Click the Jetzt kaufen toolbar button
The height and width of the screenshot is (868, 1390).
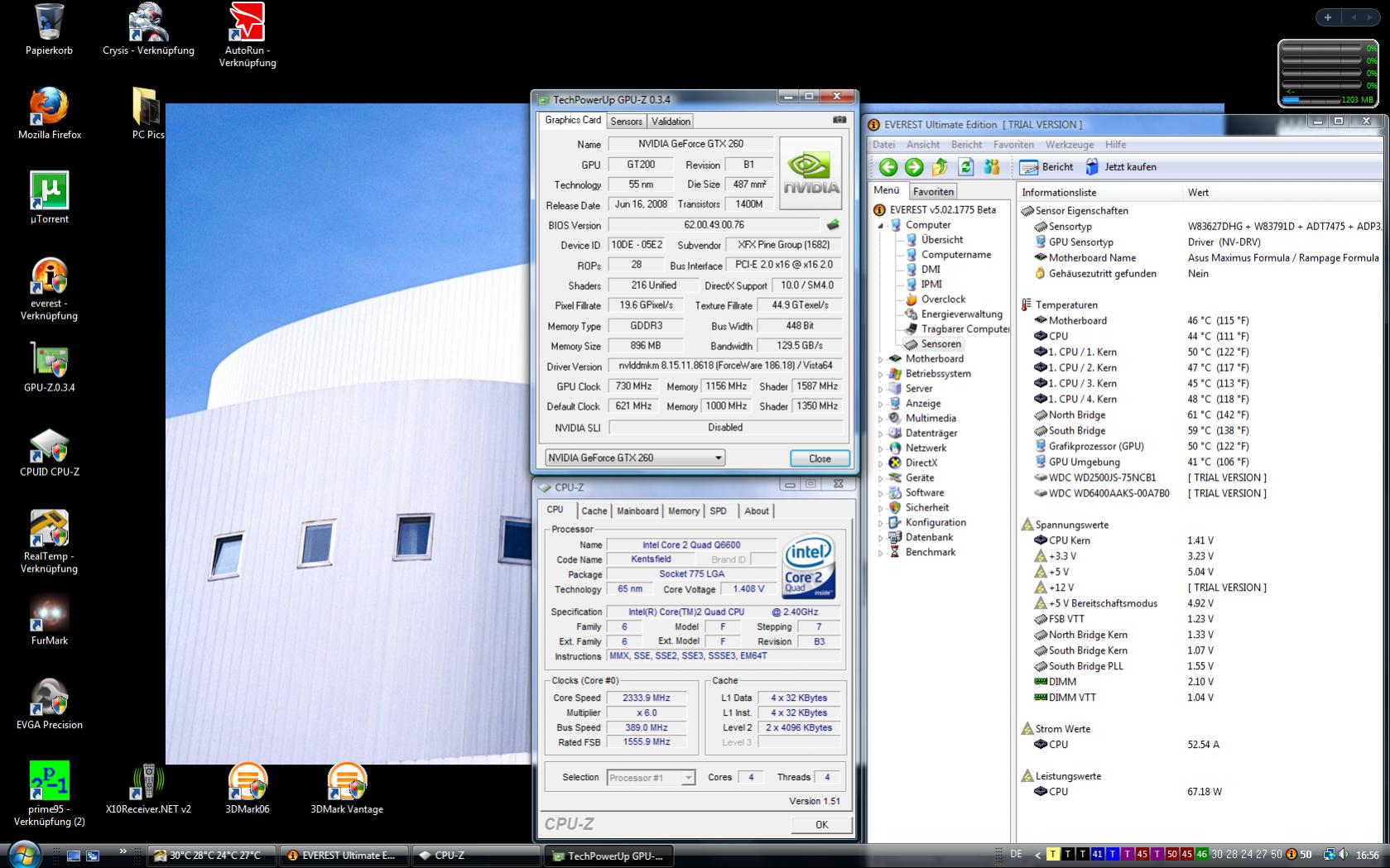(1121, 167)
